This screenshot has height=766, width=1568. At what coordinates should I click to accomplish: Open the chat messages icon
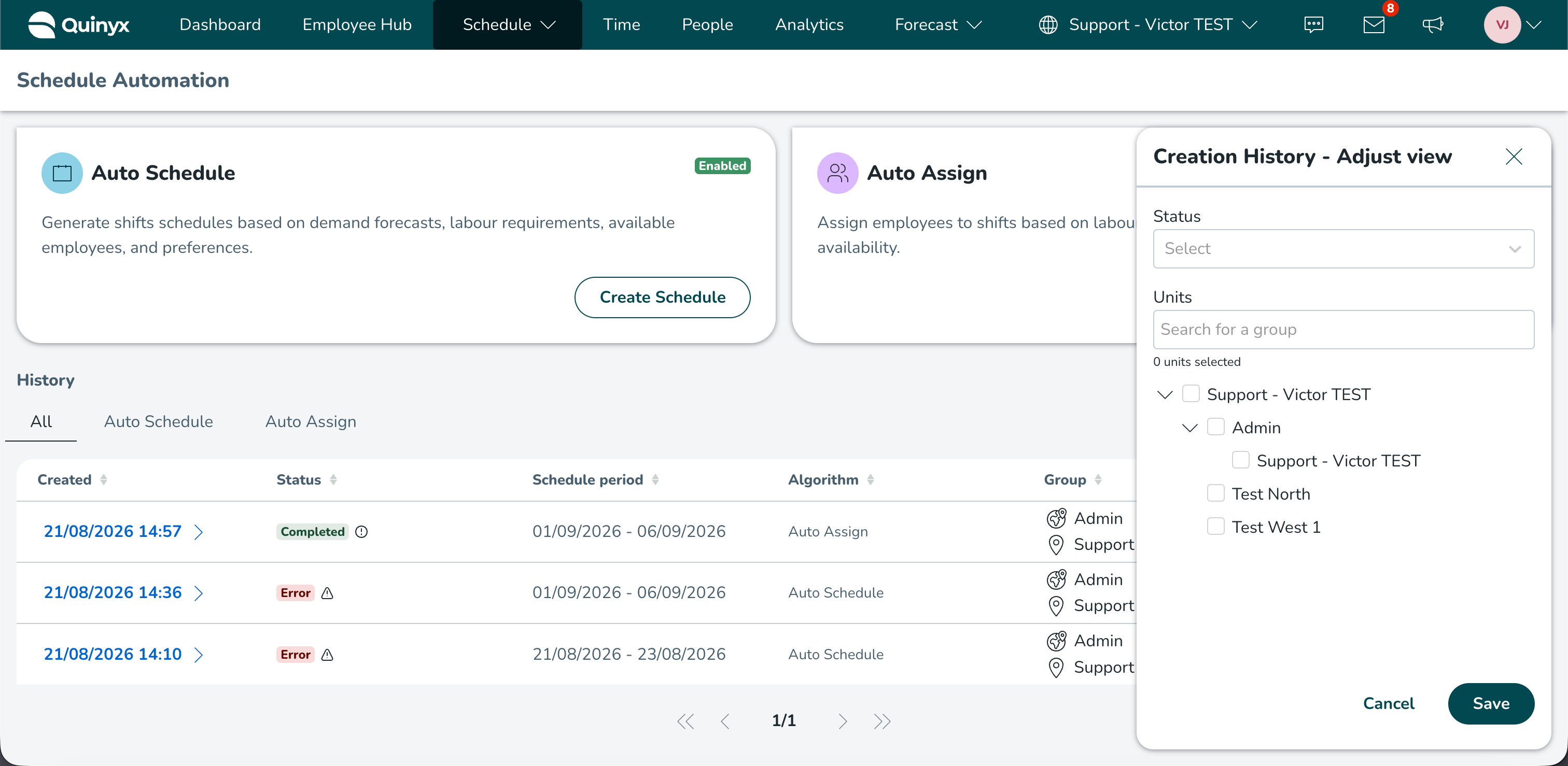tap(1313, 25)
